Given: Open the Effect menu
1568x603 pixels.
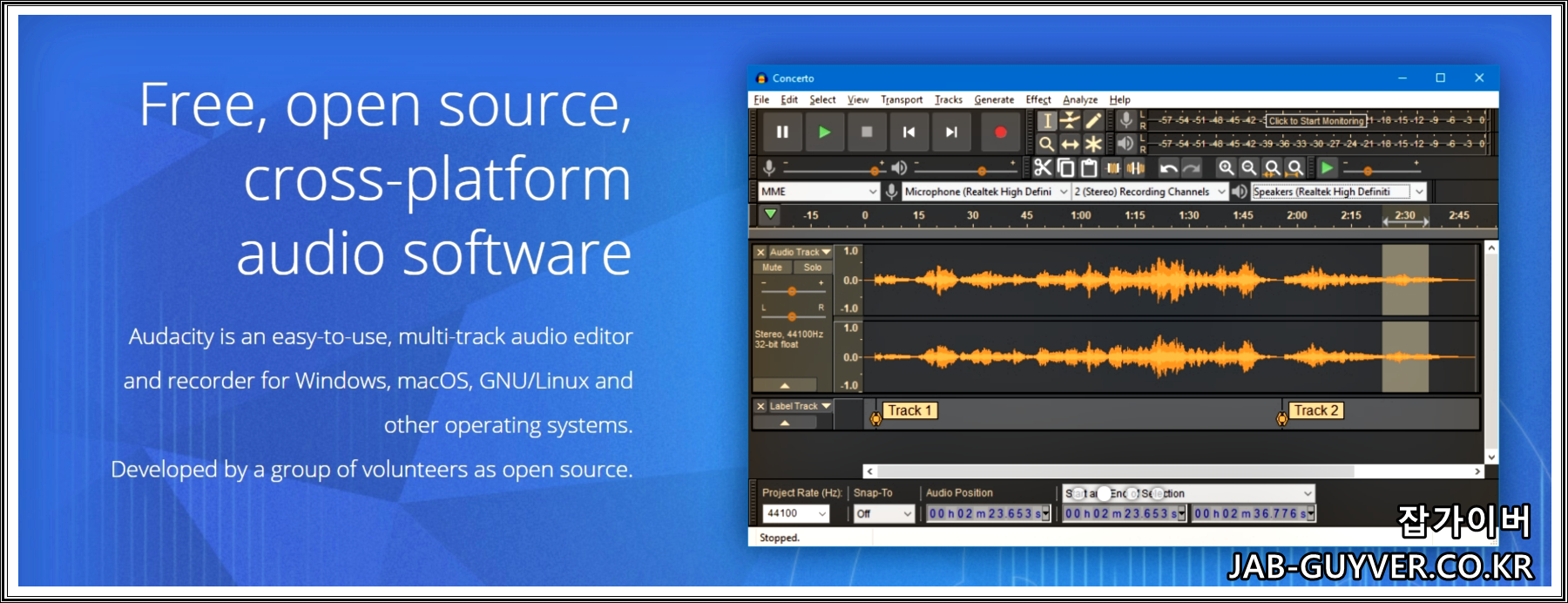Looking at the screenshot, I should point(1038,100).
